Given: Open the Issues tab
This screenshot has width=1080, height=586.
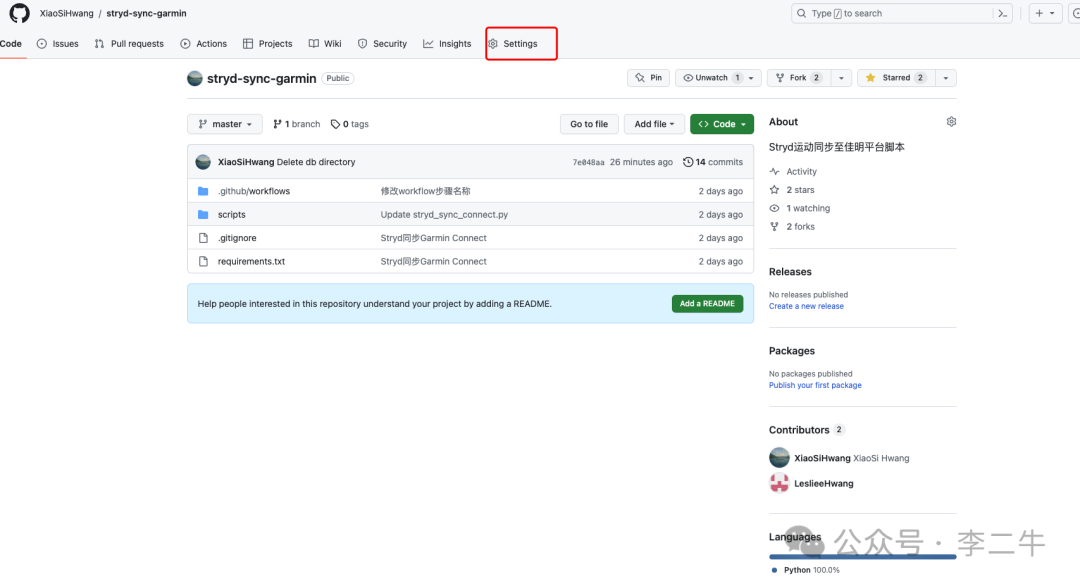Looking at the screenshot, I should 57,43.
